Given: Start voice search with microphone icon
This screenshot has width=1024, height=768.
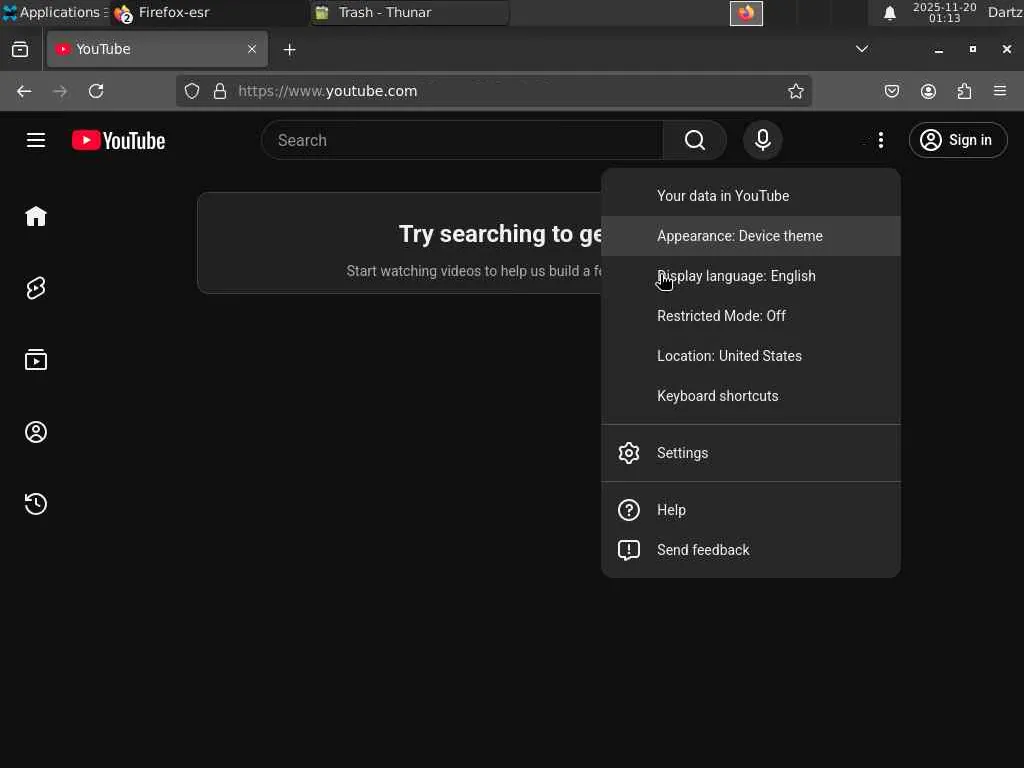Looking at the screenshot, I should tap(762, 140).
